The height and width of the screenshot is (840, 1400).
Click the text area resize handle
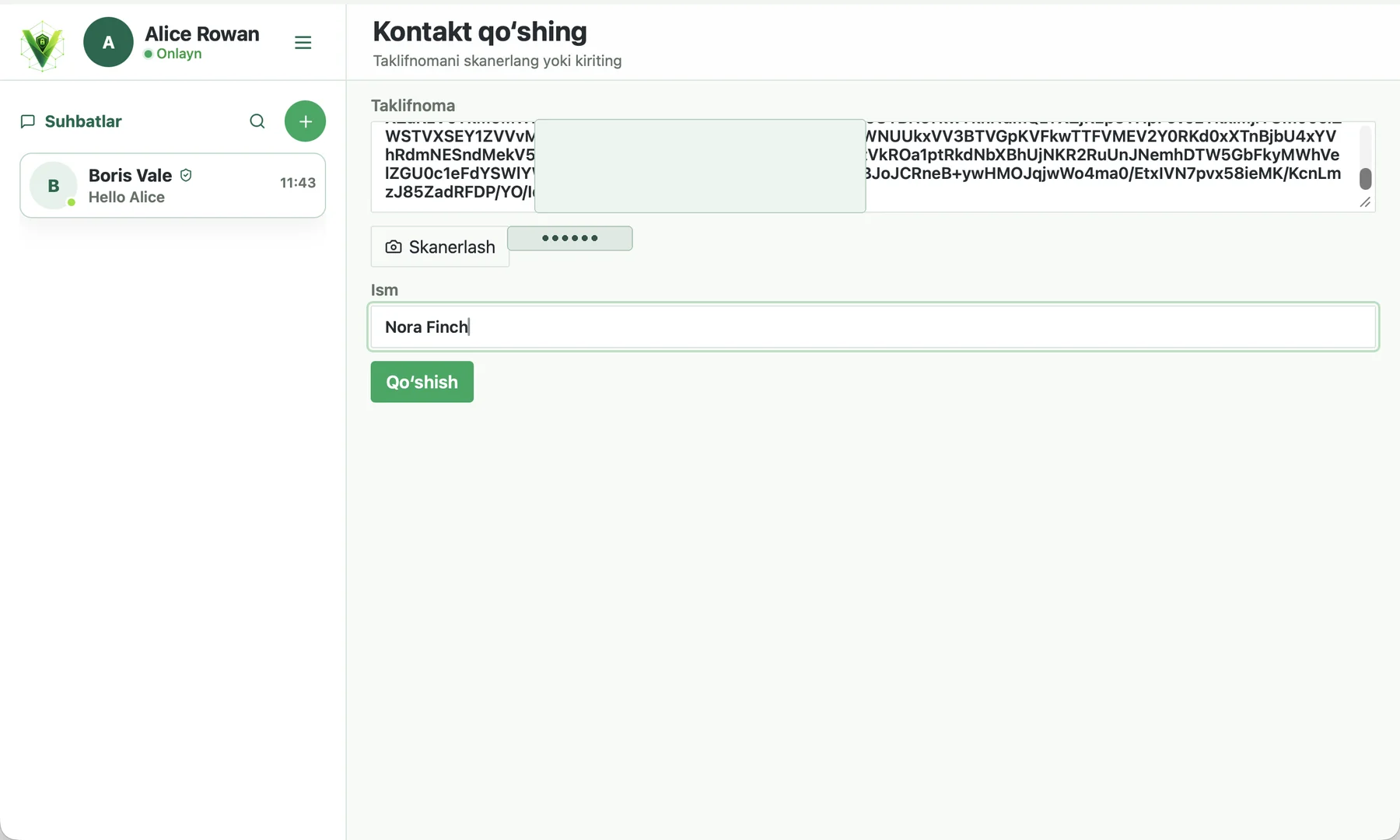[x=1365, y=202]
